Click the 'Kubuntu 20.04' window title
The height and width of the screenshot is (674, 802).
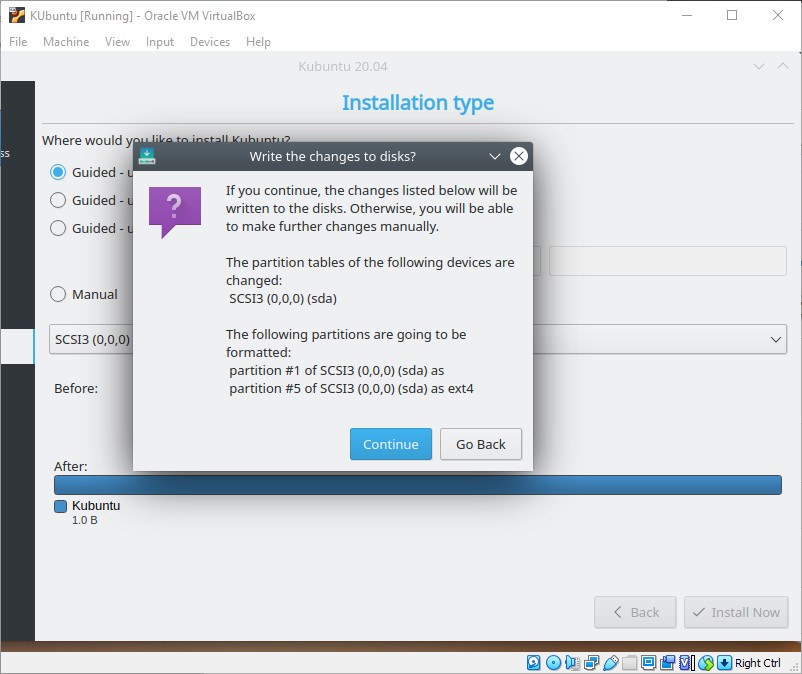point(343,66)
